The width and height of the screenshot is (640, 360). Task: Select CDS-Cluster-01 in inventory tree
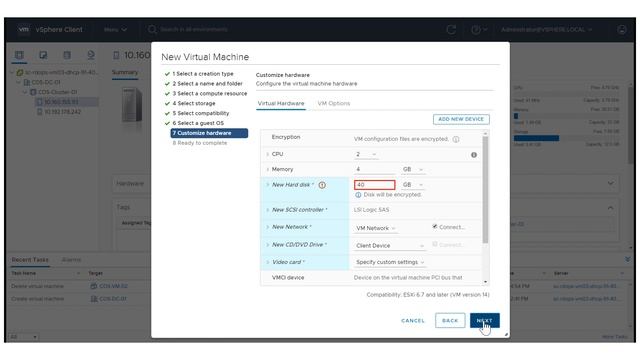coord(57,92)
